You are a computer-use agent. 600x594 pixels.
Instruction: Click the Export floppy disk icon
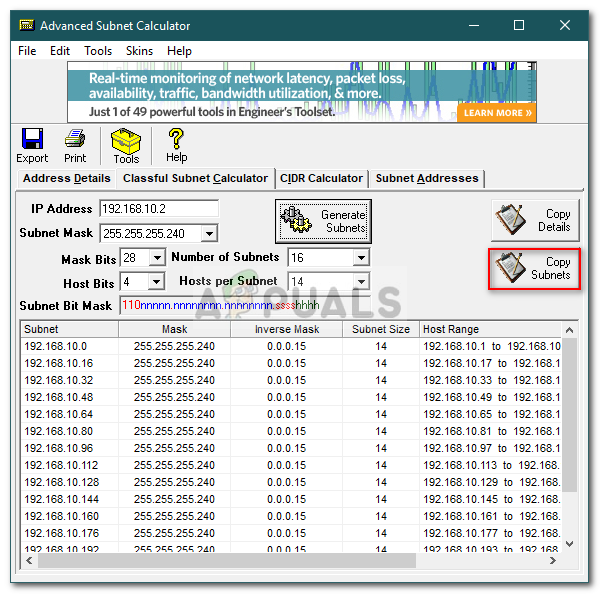[32, 139]
